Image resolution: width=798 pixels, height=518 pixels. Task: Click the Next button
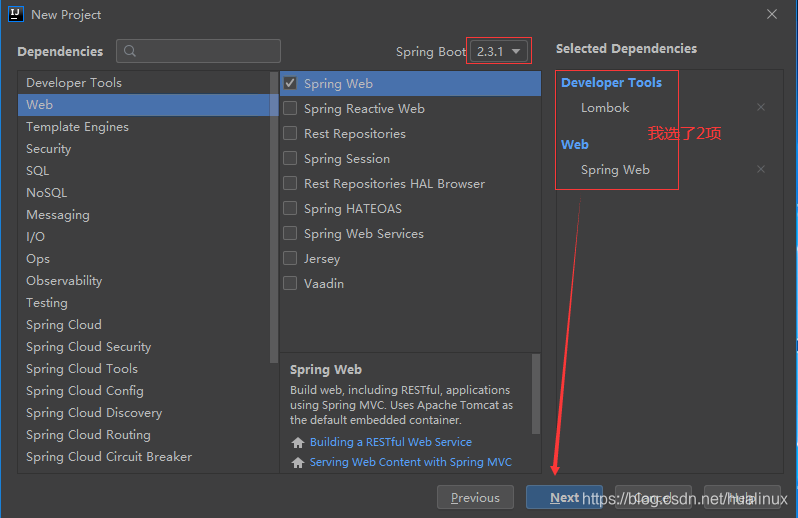(x=564, y=497)
